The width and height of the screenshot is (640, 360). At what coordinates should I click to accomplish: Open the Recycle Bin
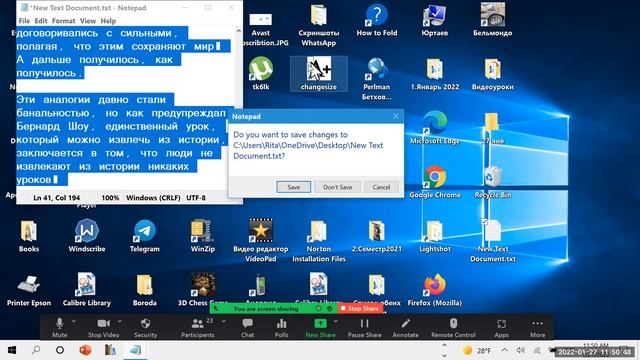(x=492, y=182)
